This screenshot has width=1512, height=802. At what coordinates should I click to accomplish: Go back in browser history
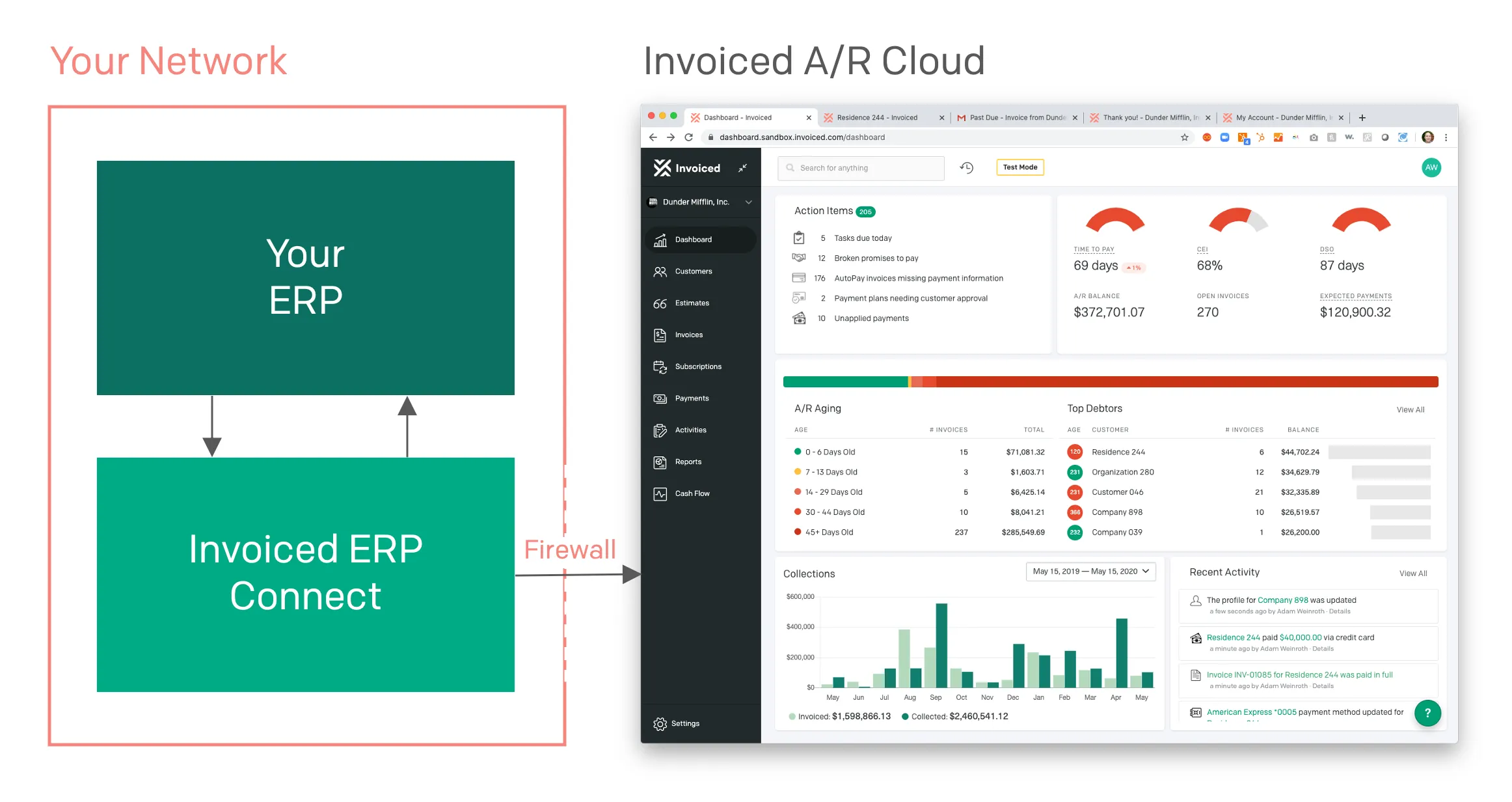(653, 137)
